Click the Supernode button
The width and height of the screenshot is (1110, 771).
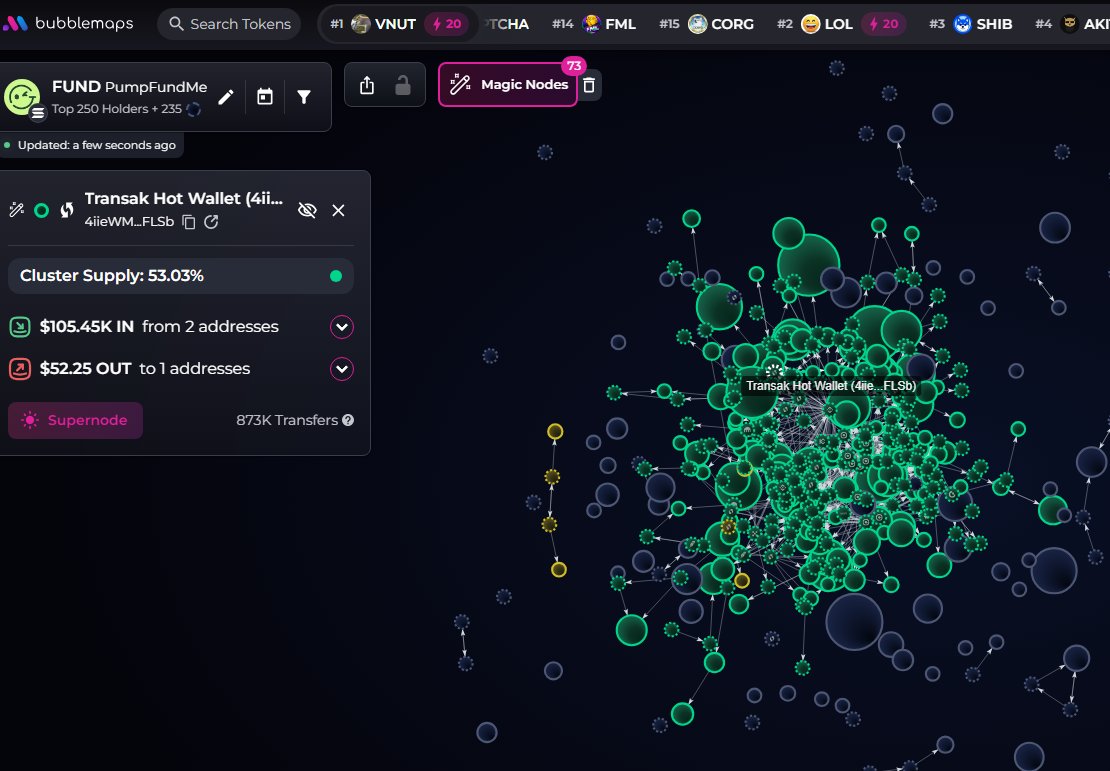[x=75, y=420]
